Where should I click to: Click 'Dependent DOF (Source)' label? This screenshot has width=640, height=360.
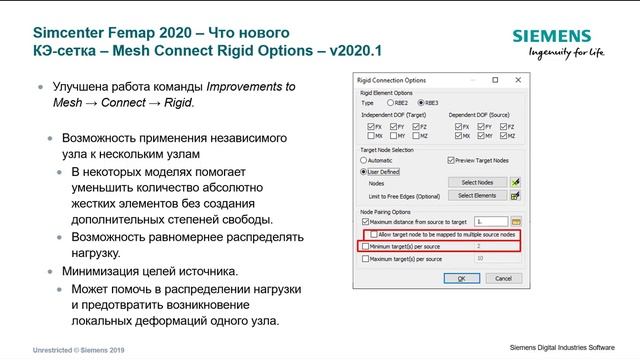[479, 115]
